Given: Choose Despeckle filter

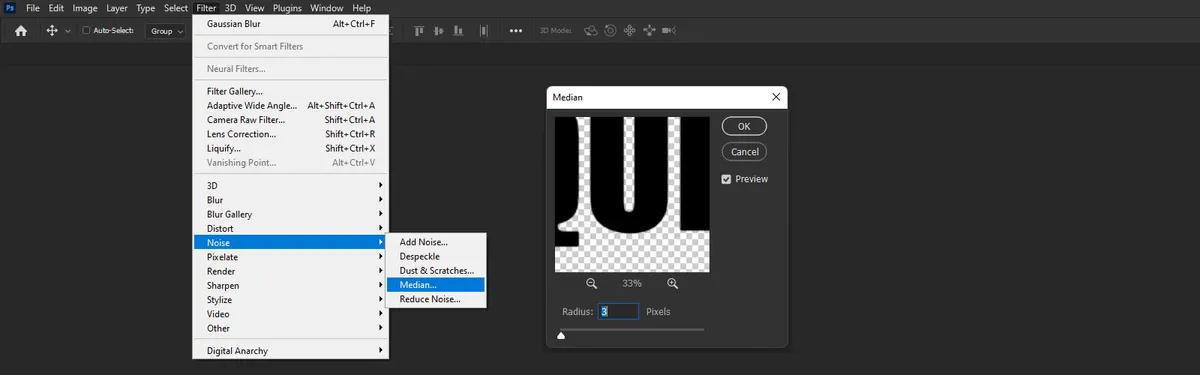Looking at the screenshot, I should (436, 256).
